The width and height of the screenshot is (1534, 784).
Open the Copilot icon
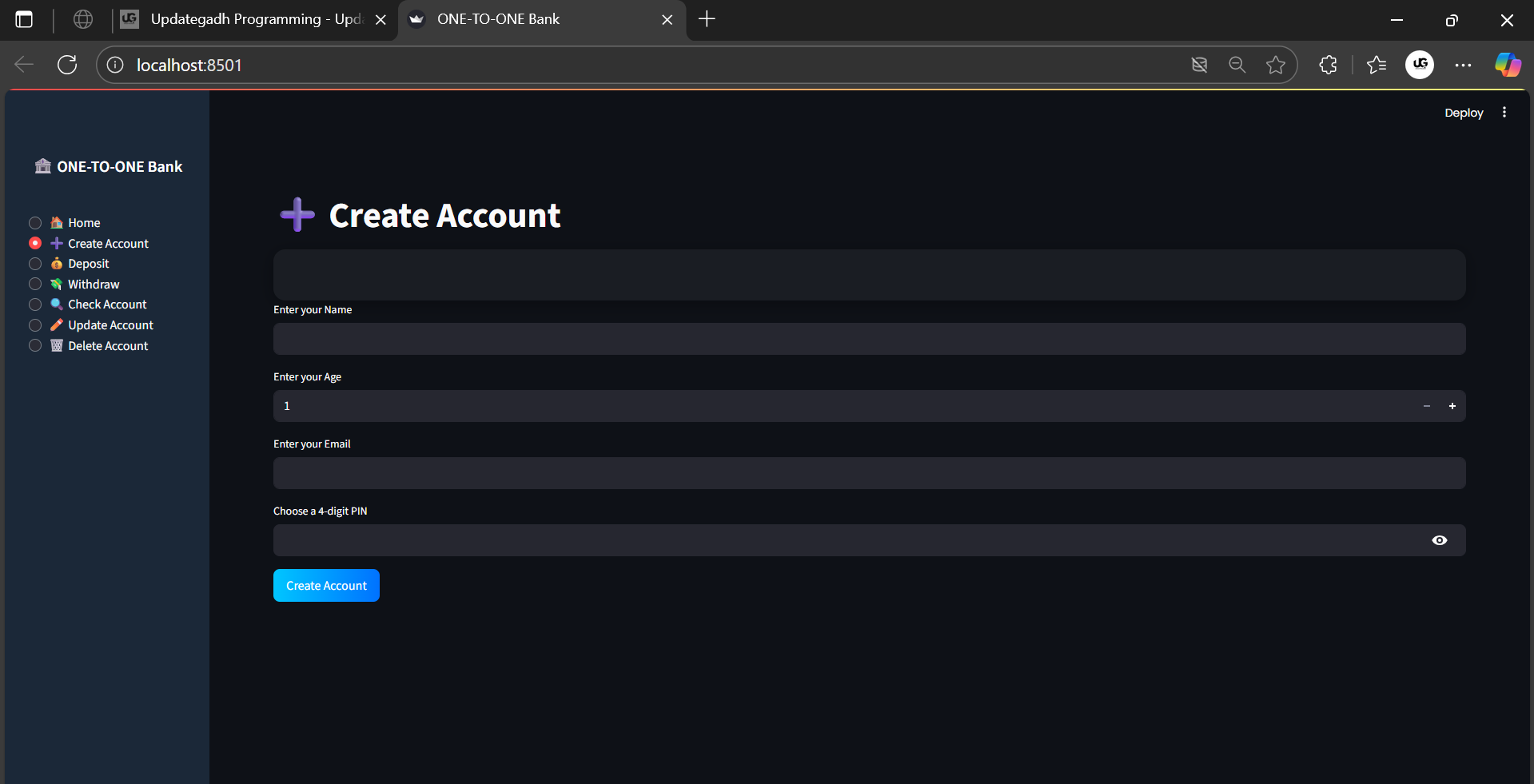pos(1508,65)
